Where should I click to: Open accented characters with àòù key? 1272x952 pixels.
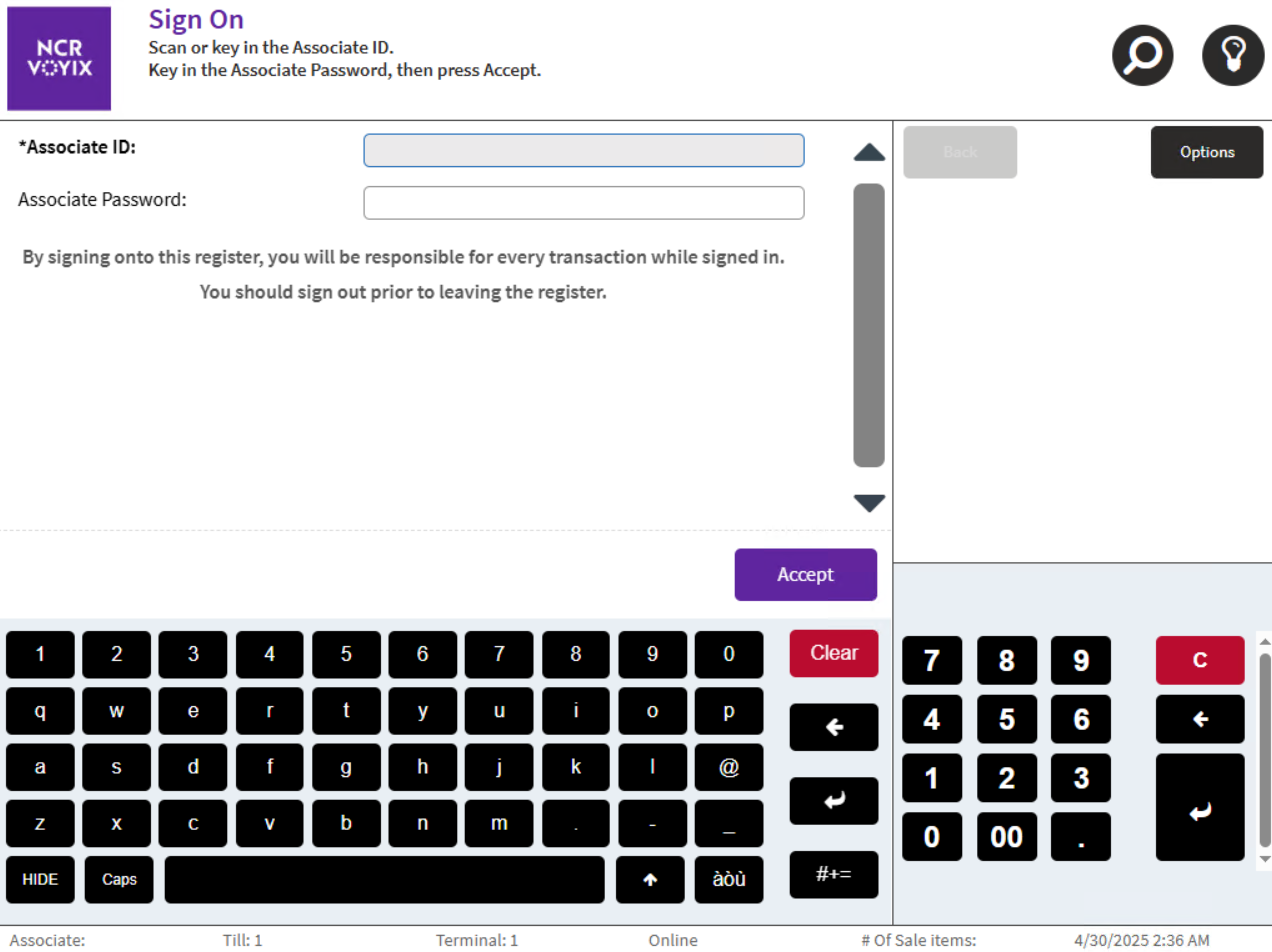(728, 880)
